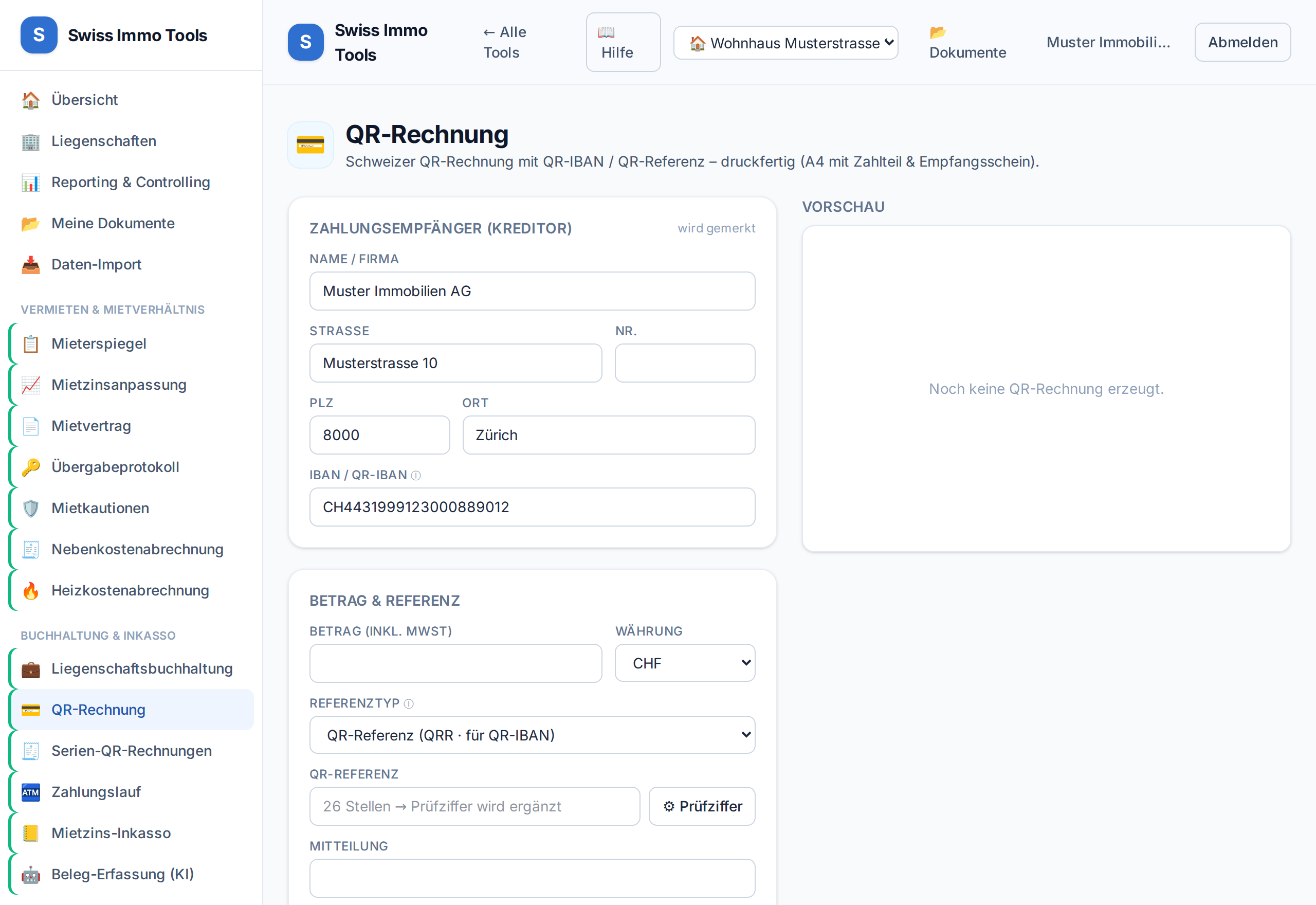Image resolution: width=1316 pixels, height=905 pixels.
Task: Click the Muster Immobili... account name
Action: pos(1108,42)
